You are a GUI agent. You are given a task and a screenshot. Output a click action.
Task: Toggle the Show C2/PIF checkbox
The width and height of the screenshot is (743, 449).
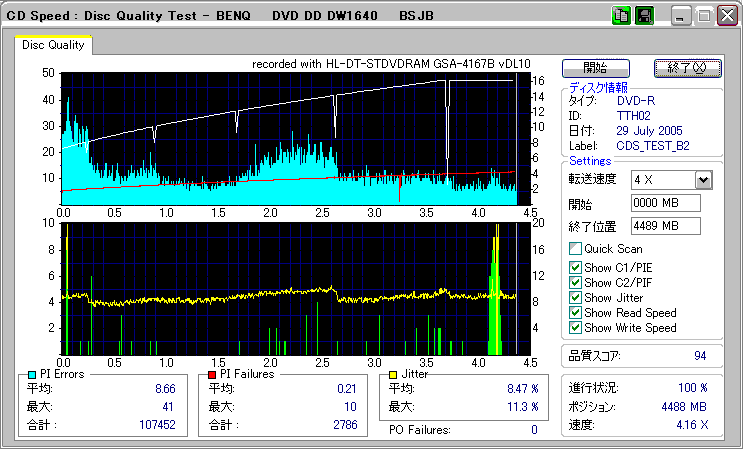click(575, 283)
